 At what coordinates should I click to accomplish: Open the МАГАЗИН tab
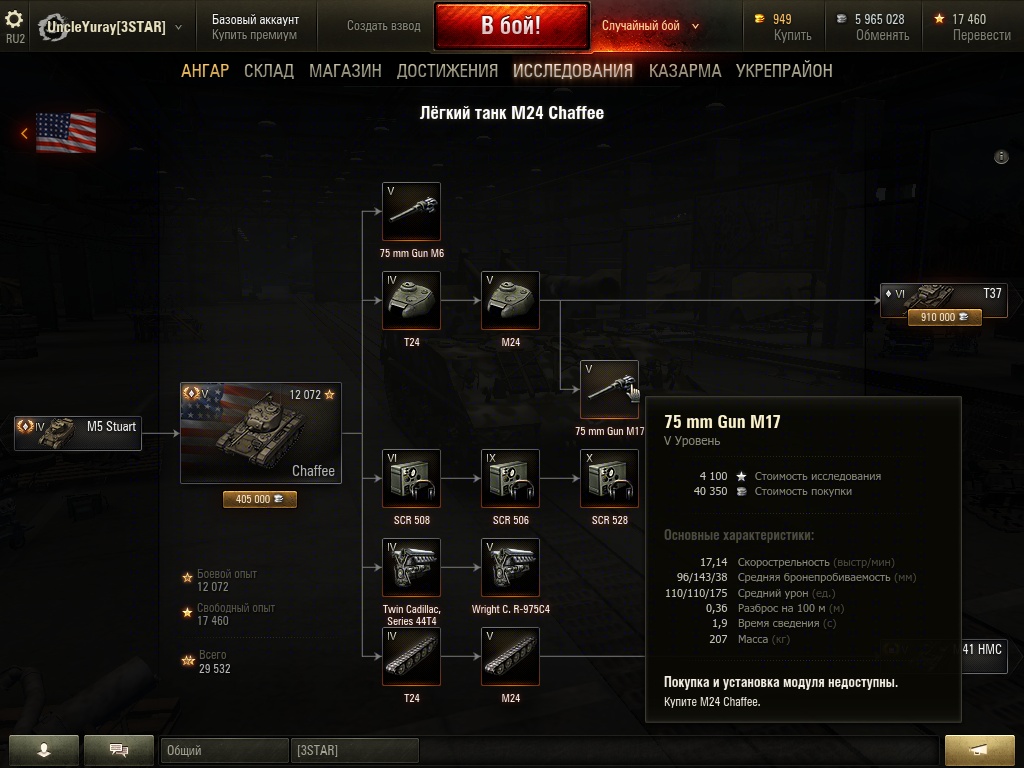pos(345,71)
